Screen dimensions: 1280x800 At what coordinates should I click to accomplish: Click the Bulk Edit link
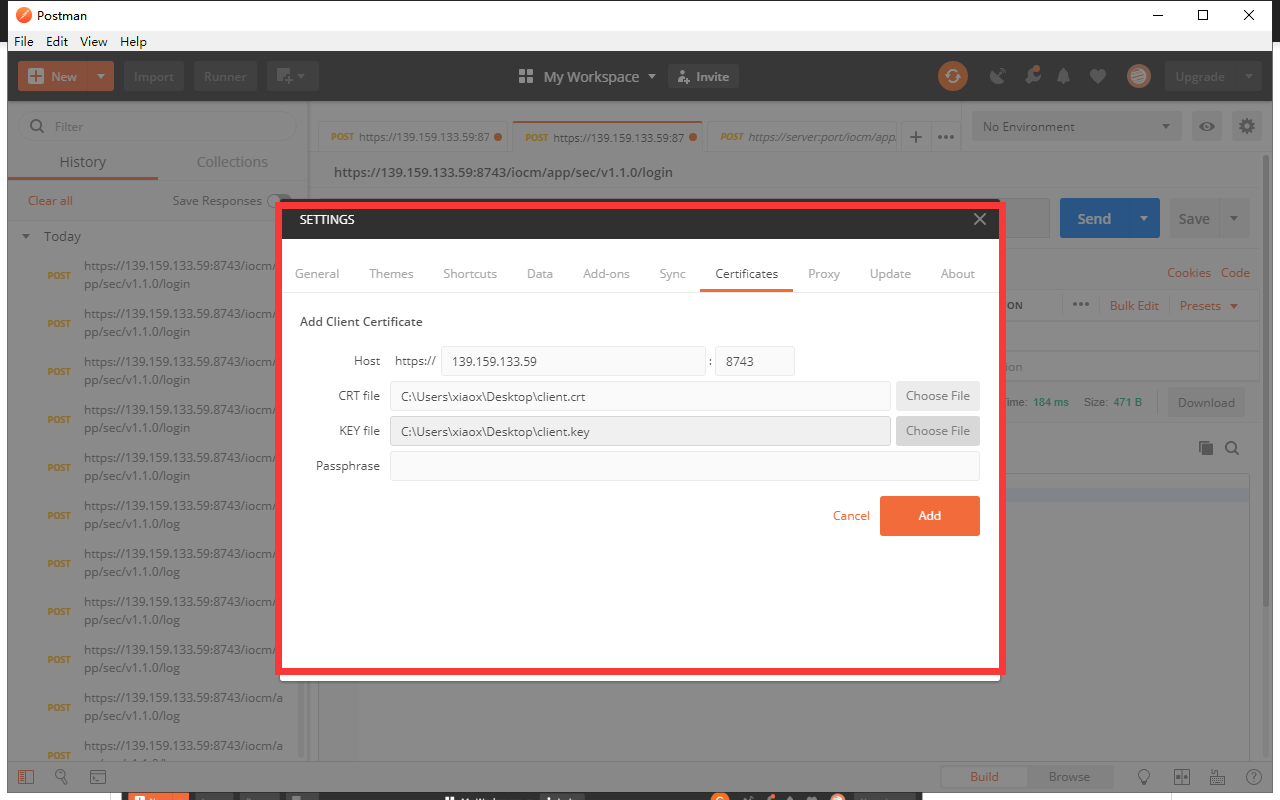tap(1134, 306)
